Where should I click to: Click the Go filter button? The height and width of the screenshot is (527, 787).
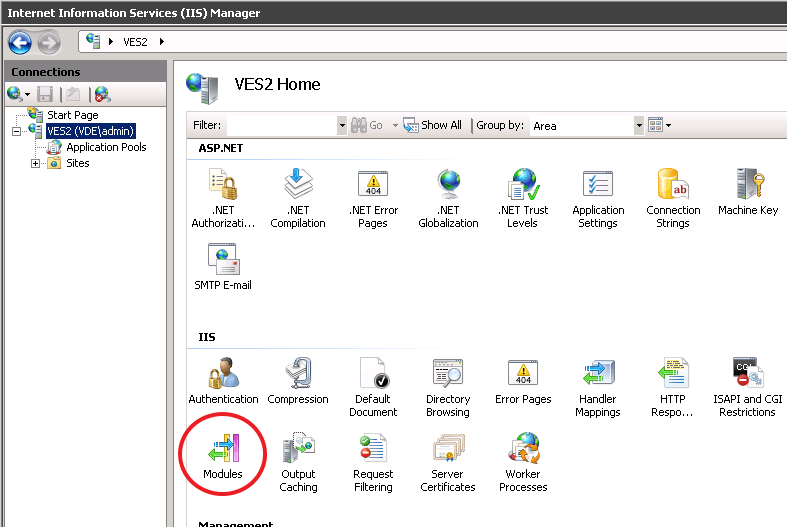(x=367, y=125)
